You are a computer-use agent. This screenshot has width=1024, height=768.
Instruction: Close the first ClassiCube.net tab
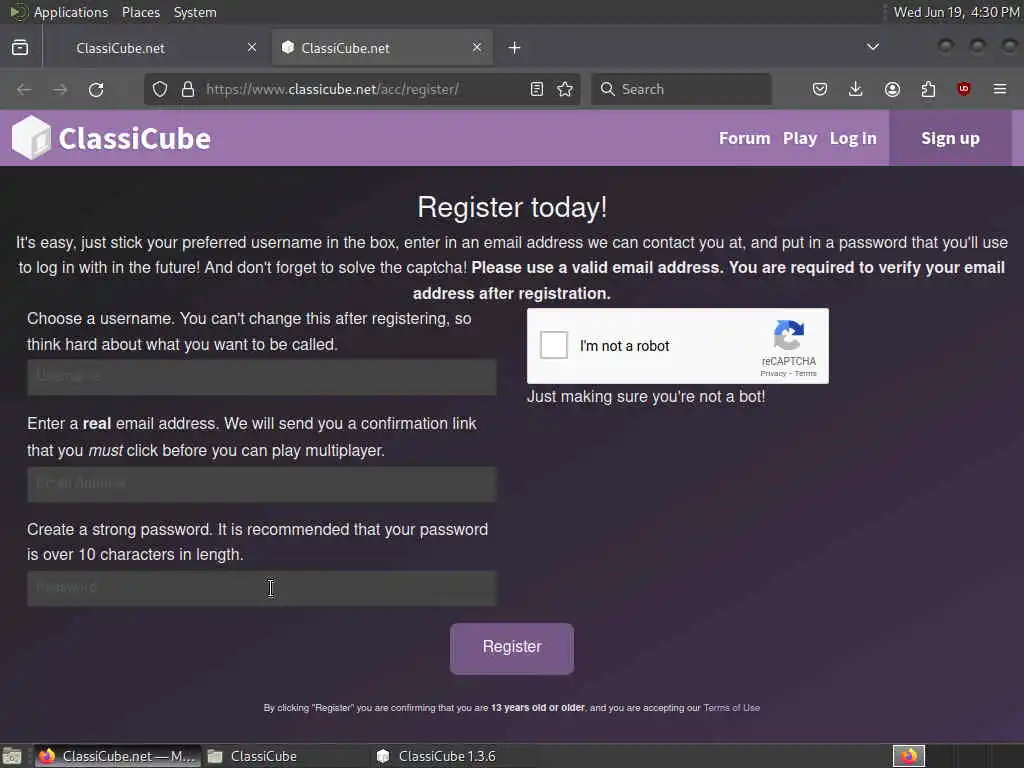coord(252,48)
